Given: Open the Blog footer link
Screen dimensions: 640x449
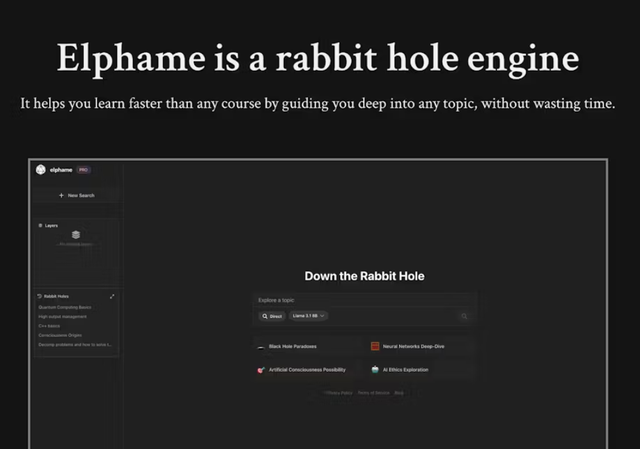Looking at the screenshot, I should pos(399,393).
